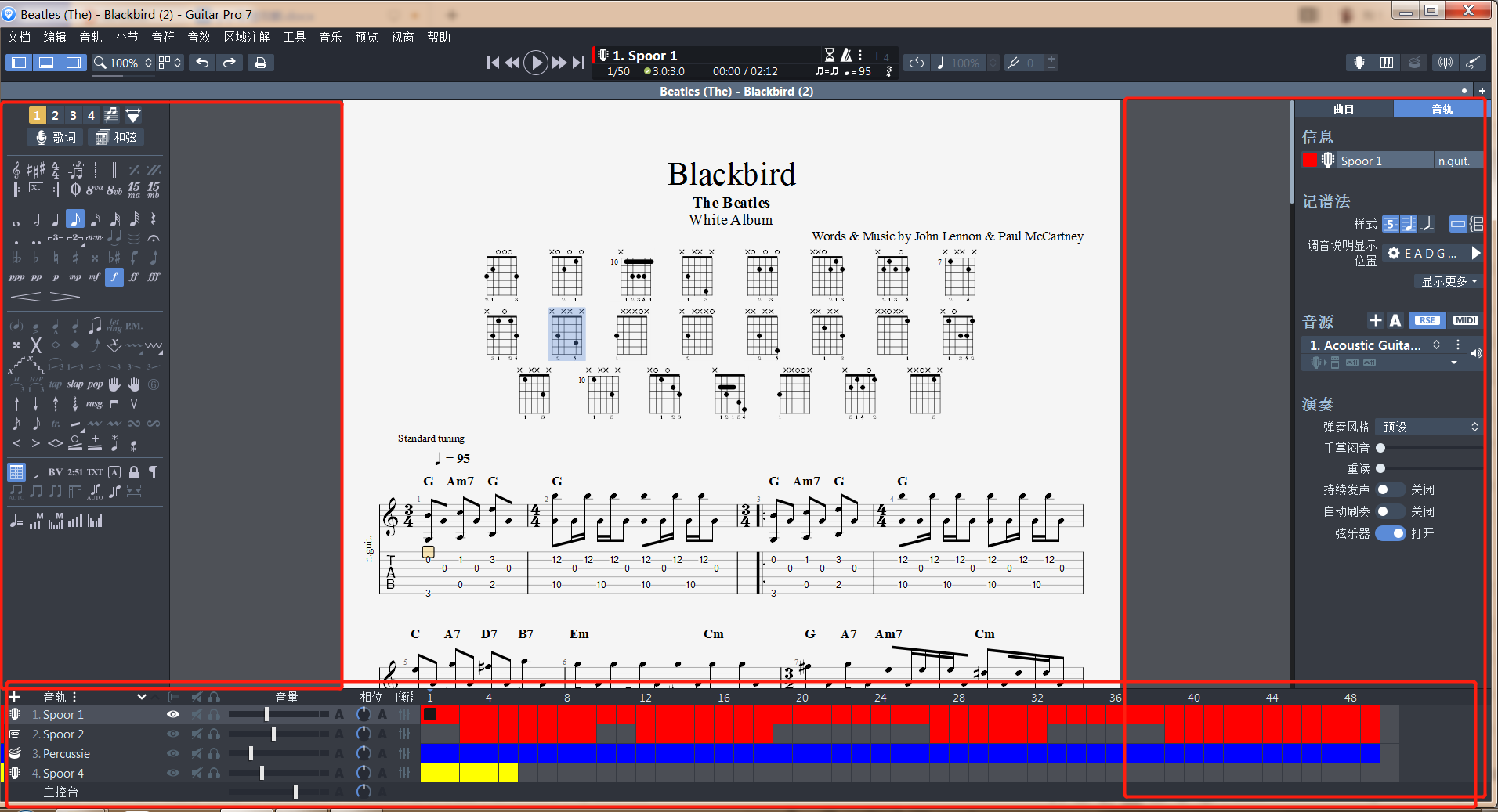Image resolution: width=1498 pixels, height=812 pixels.
Task: Open the 预设 playing style dropdown
Action: pos(1427,427)
